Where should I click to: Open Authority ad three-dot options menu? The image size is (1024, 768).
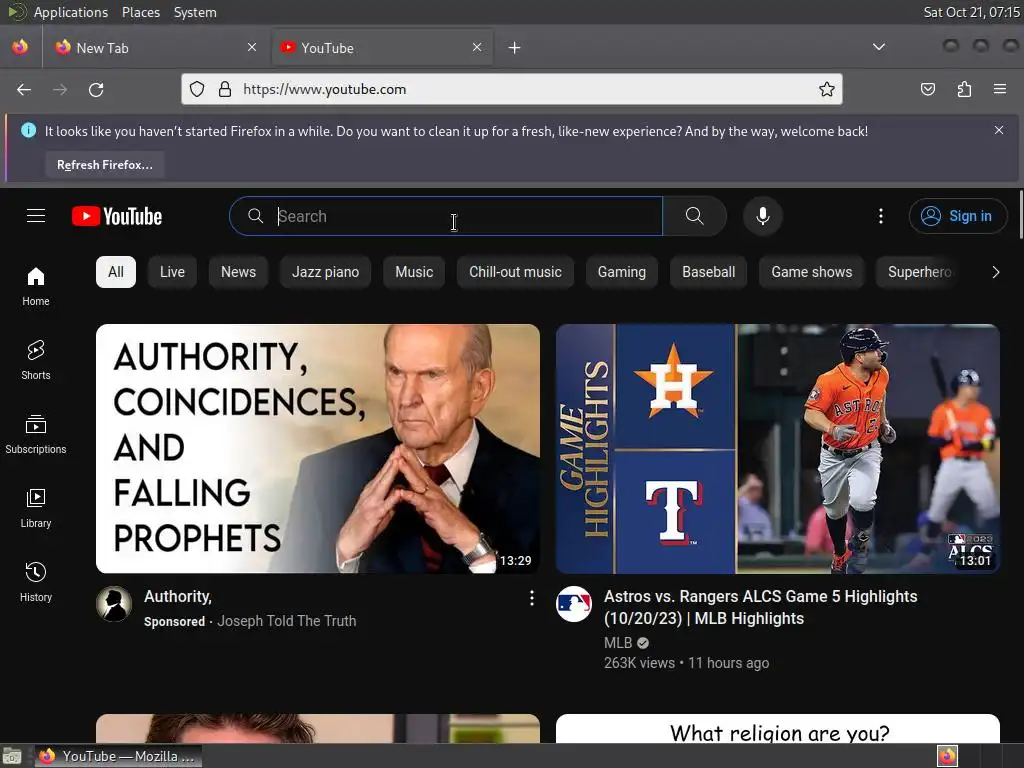click(532, 598)
